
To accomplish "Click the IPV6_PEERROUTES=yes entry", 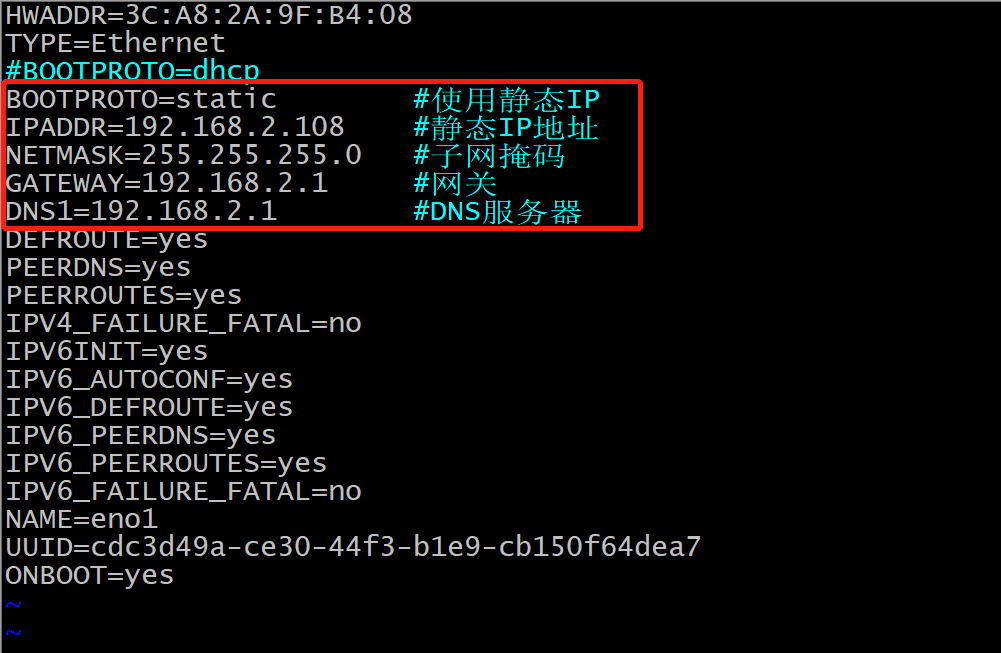I will click(x=166, y=464).
